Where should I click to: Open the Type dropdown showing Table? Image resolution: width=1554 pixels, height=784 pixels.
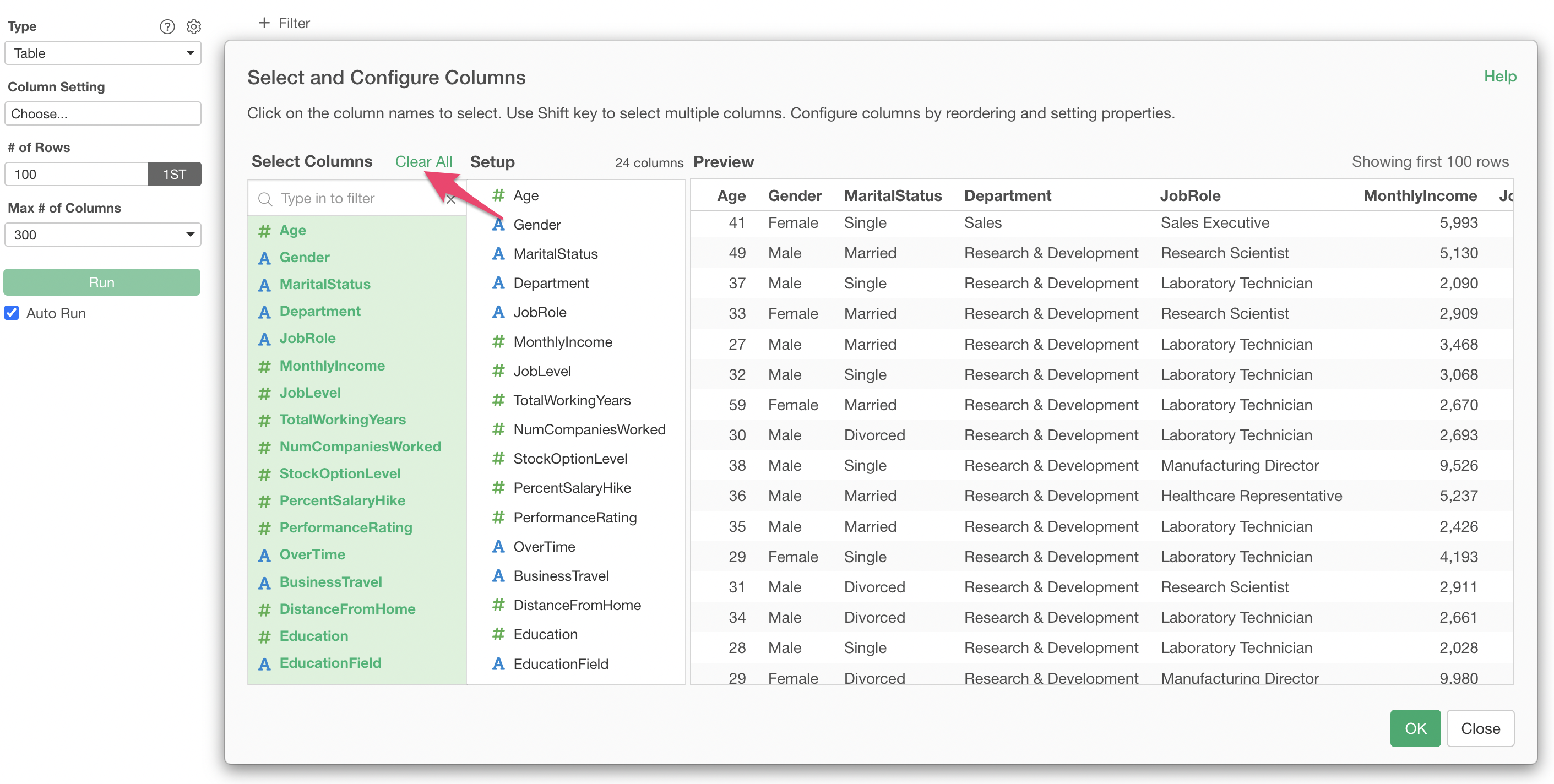[102, 53]
